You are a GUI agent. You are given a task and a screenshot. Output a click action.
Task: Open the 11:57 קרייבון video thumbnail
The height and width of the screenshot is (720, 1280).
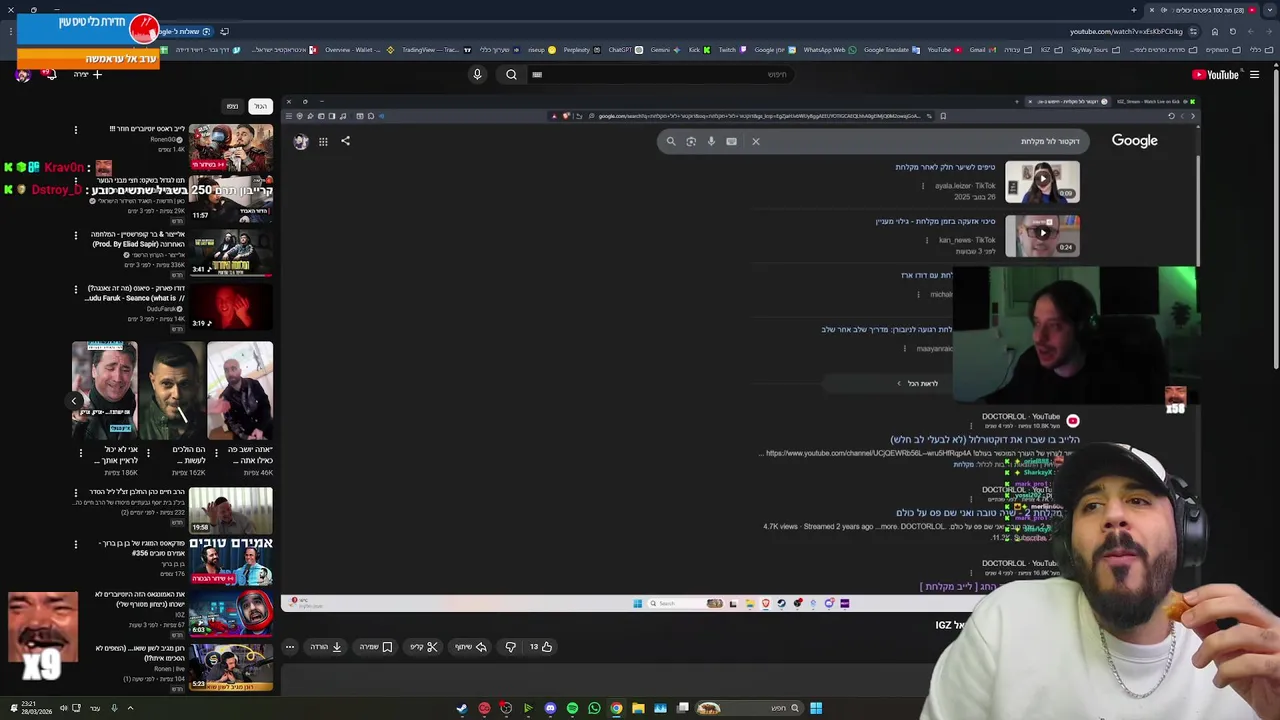[x=231, y=199]
